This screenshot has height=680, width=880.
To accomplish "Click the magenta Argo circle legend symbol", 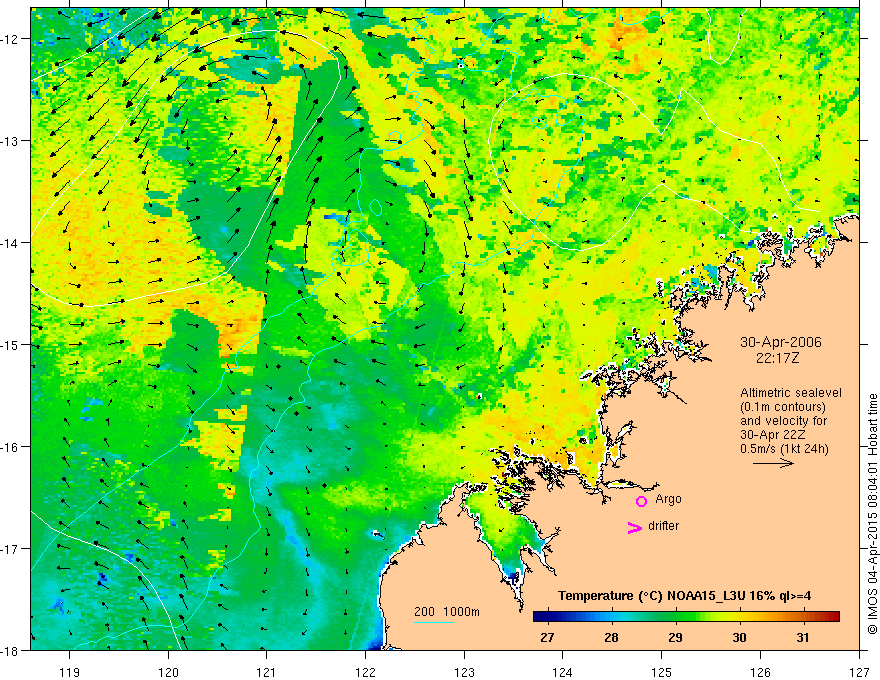I will pos(641,501).
